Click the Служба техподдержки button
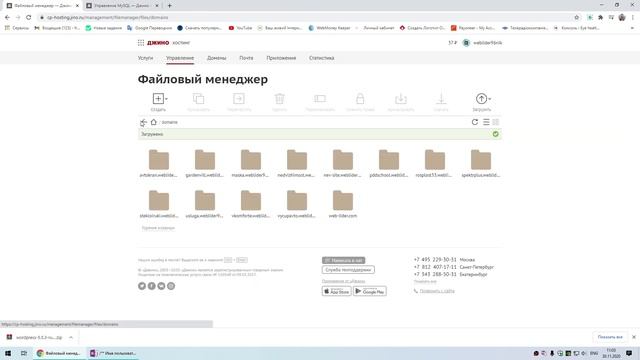640x360 pixels. click(x=348, y=270)
